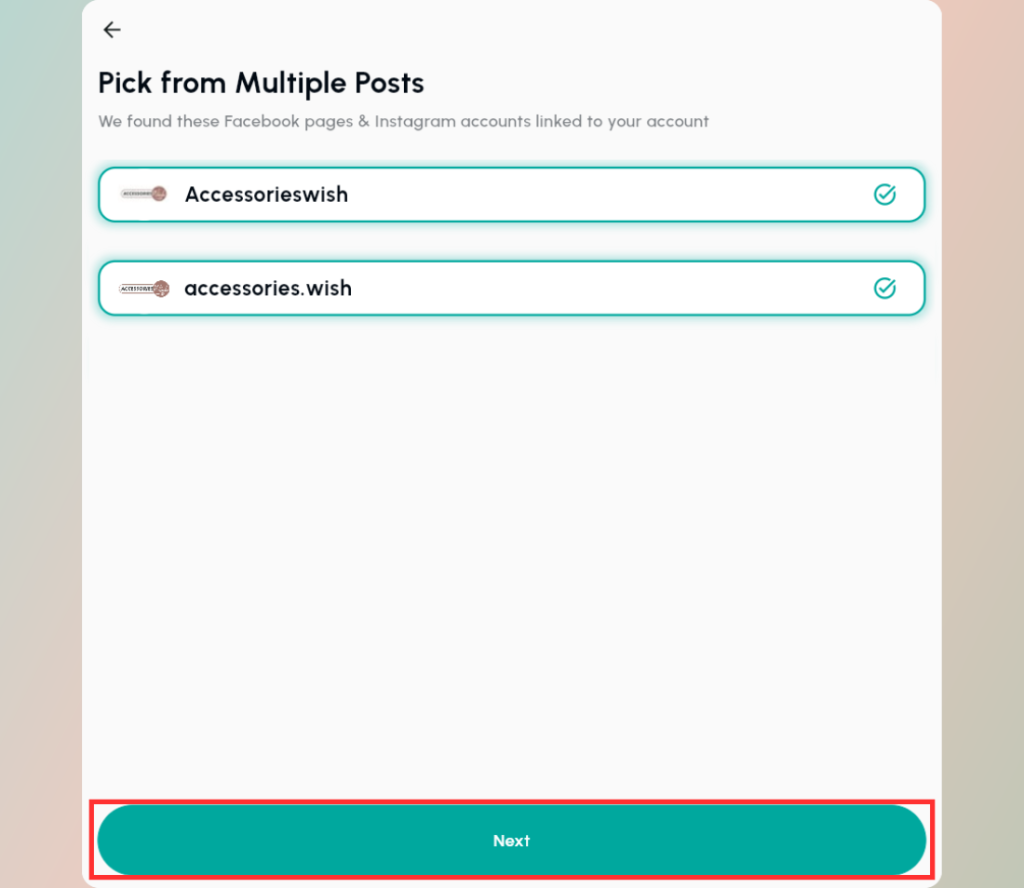Uncheck the Accessorieswish checkmark
Viewport: 1024px width, 888px height.
pyautogui.click(x=884, y=194)
